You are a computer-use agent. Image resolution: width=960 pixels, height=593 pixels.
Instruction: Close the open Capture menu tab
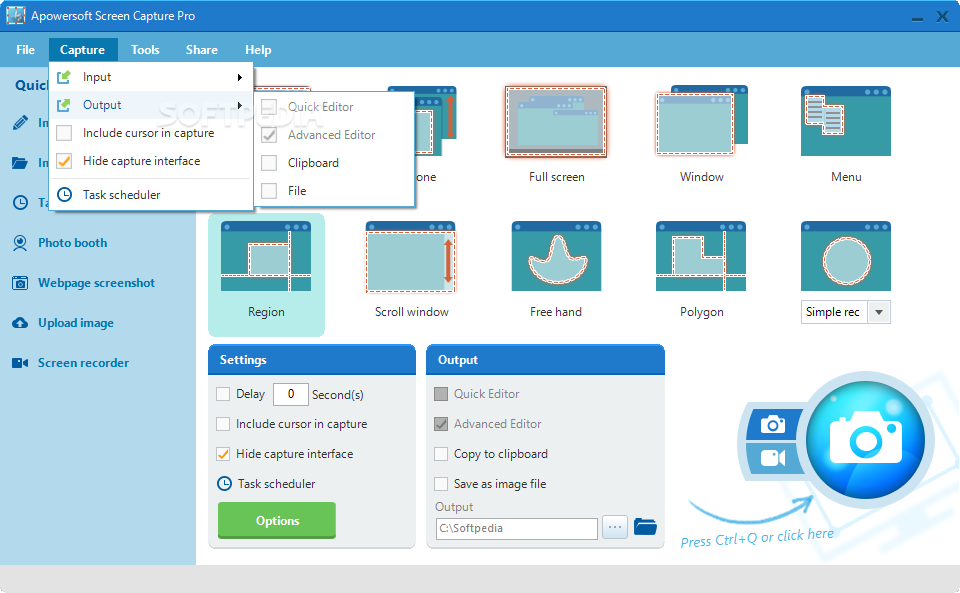pos(82,50)
